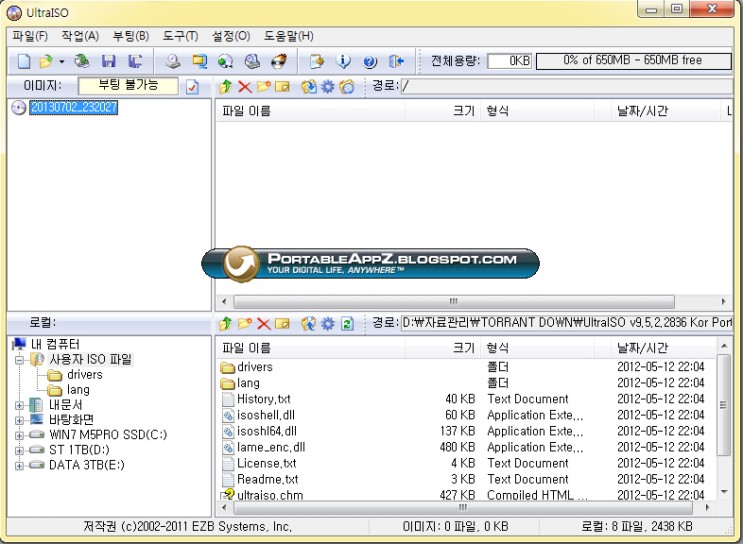
Task: Click the local 경로 path field starting D:
Action: coord(566,323)
